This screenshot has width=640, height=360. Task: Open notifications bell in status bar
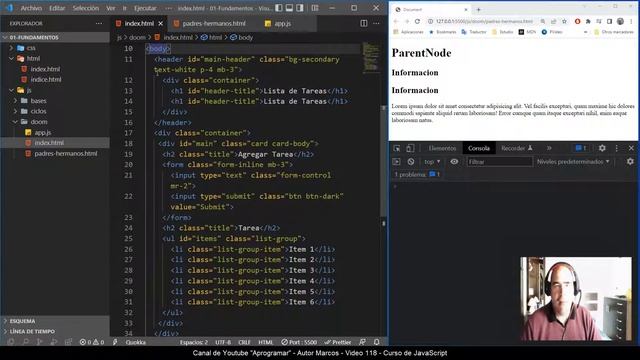377,342
